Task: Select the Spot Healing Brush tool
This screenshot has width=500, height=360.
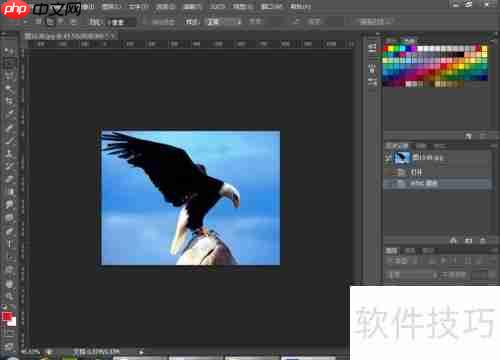Action: [9, 128]
